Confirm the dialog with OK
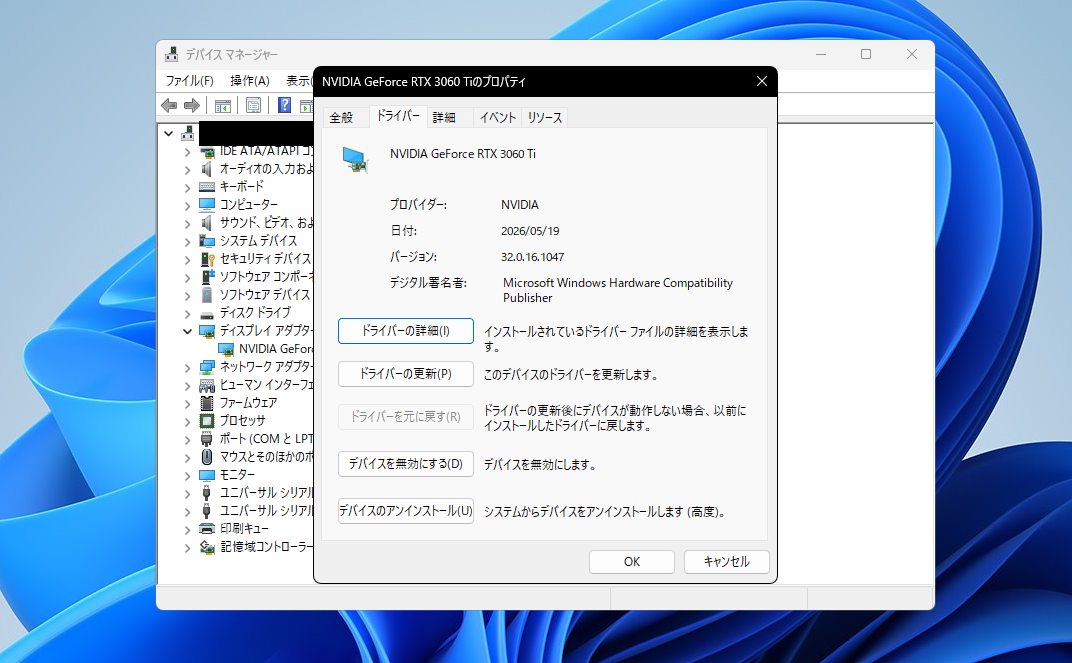 [632, 562]
